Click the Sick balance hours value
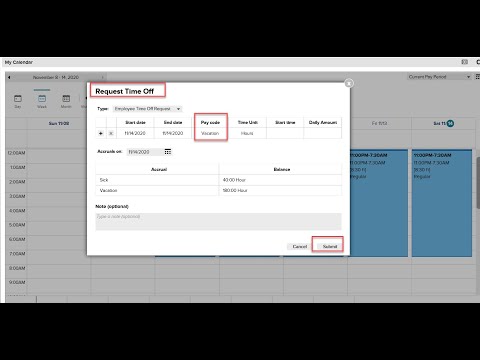The image size is (480, 360). click(x=234, y=180)
